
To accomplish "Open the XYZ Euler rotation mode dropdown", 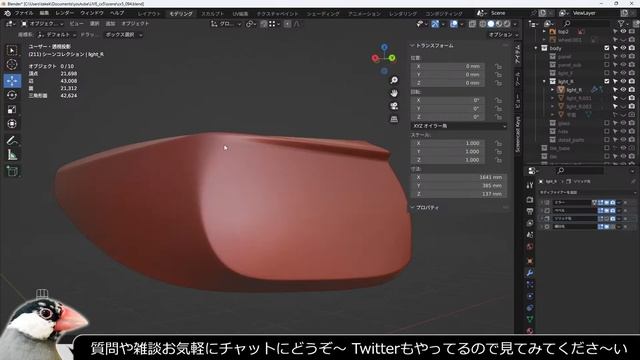I will click(459, 126).
